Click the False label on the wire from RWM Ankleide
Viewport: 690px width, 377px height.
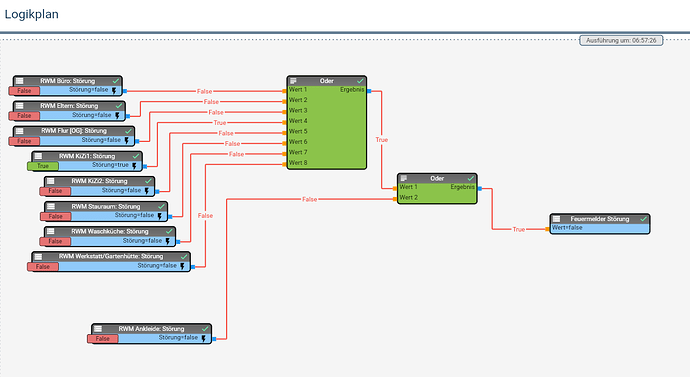309,199
